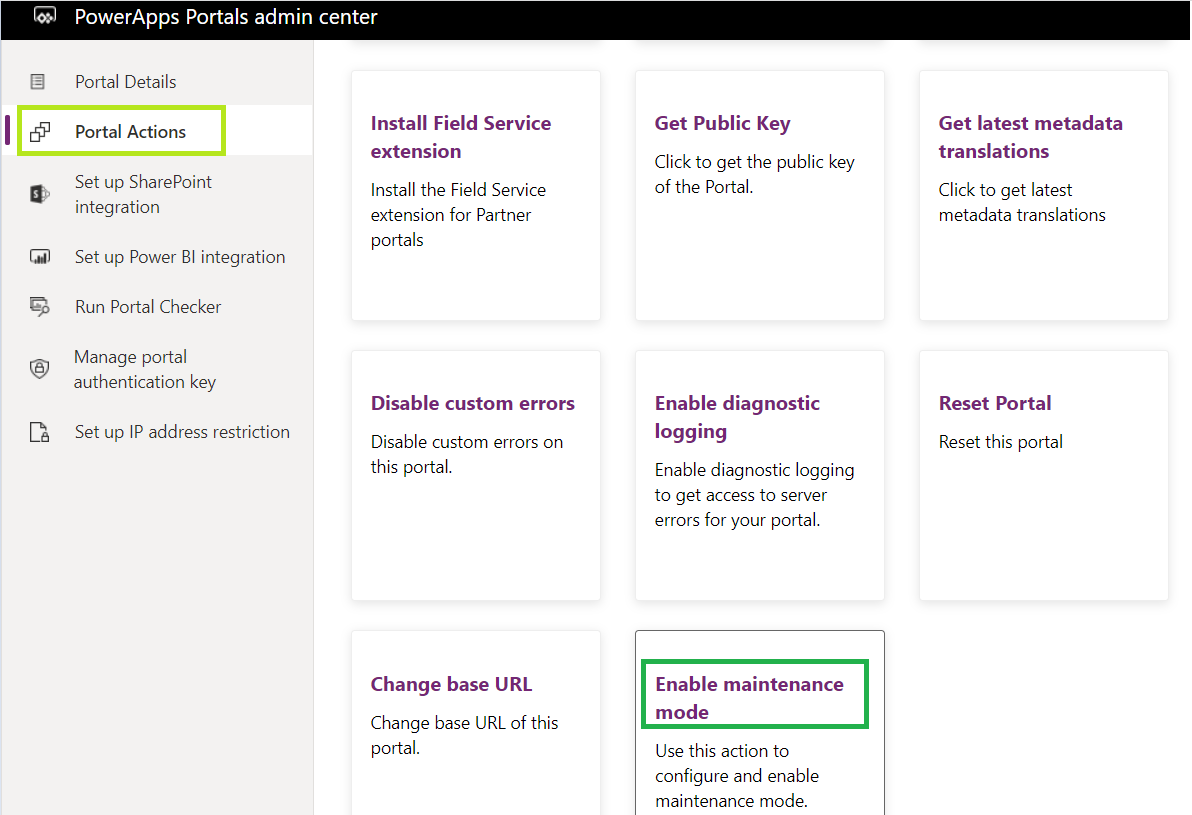Open the Portal Actions section
The width and height of the screenshot is (1192, 815).
tap(131, 130)
